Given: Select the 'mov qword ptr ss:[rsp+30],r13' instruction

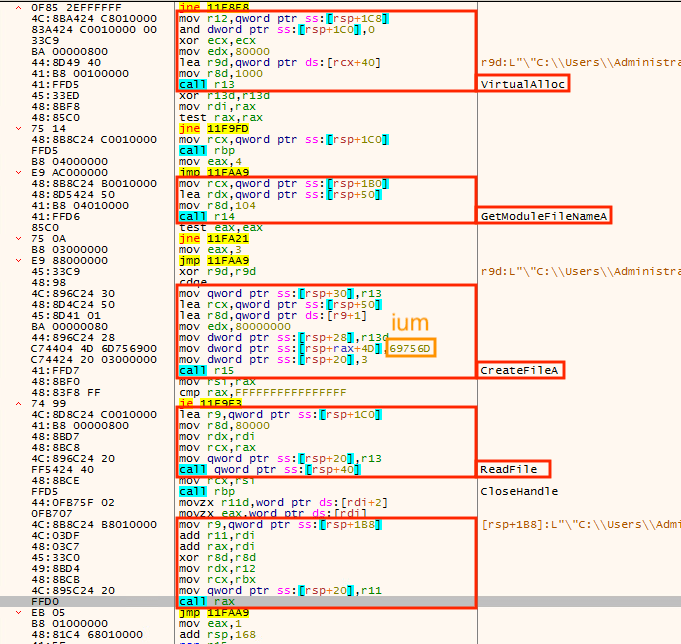Looking at the screenshot, I should click(x=281, y=294).
